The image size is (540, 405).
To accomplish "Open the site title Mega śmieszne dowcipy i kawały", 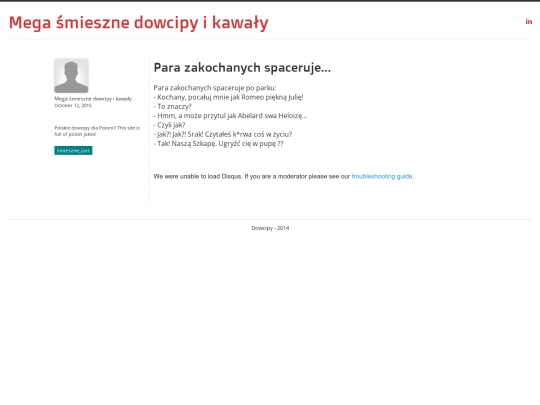I will click(x=138, y=23).
